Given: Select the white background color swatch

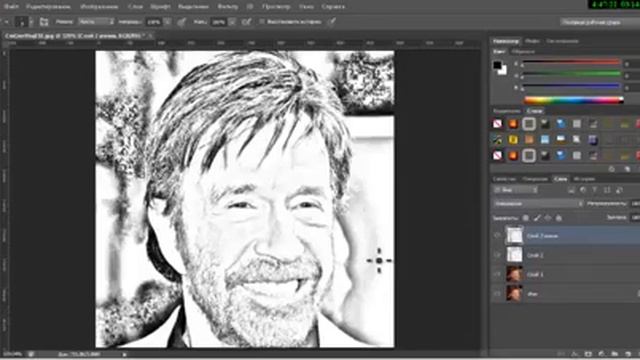Looking at the screenshot, I should (x=504, y=72).
